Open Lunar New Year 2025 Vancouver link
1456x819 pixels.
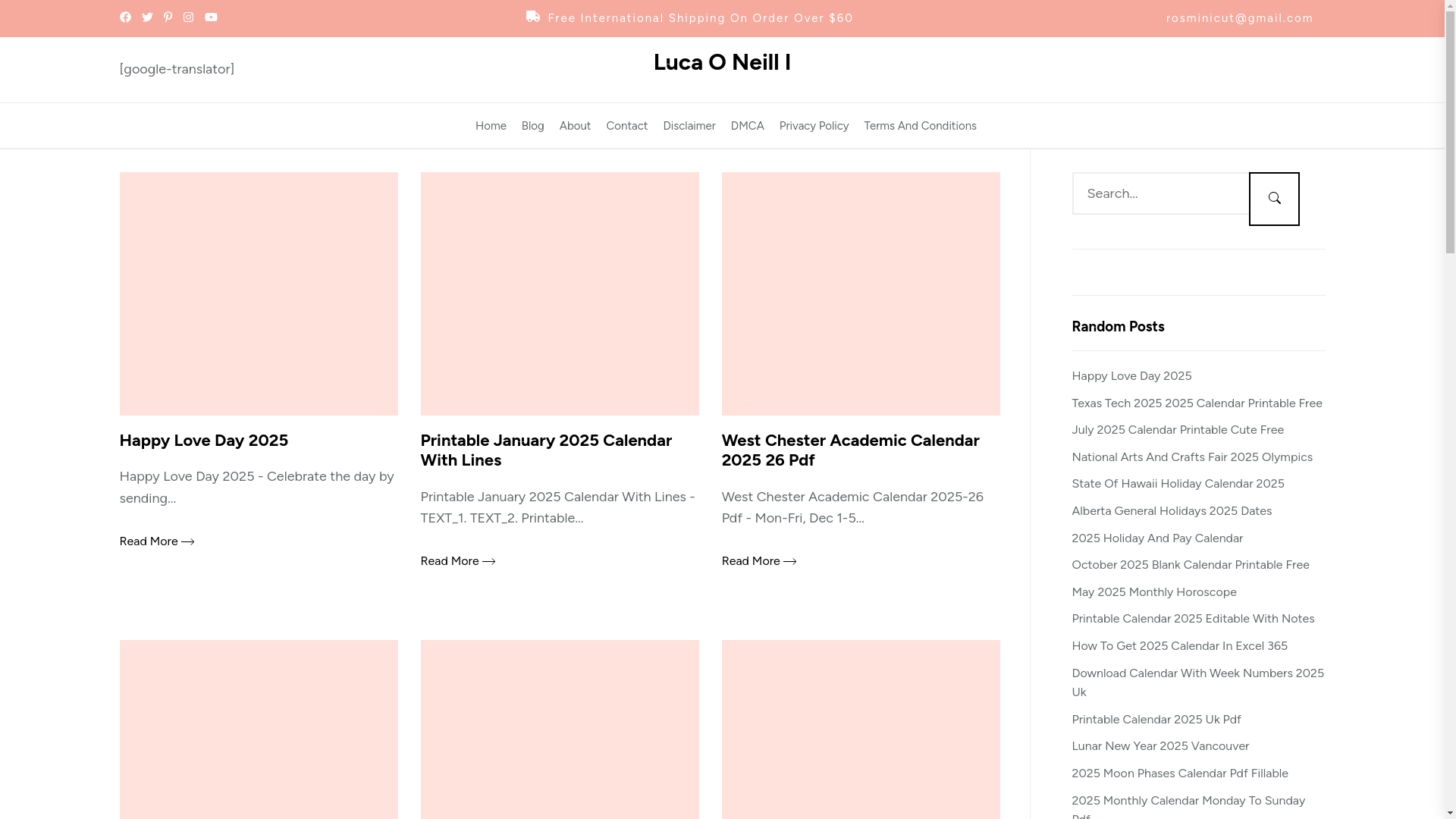click(x=1160, y=746)
